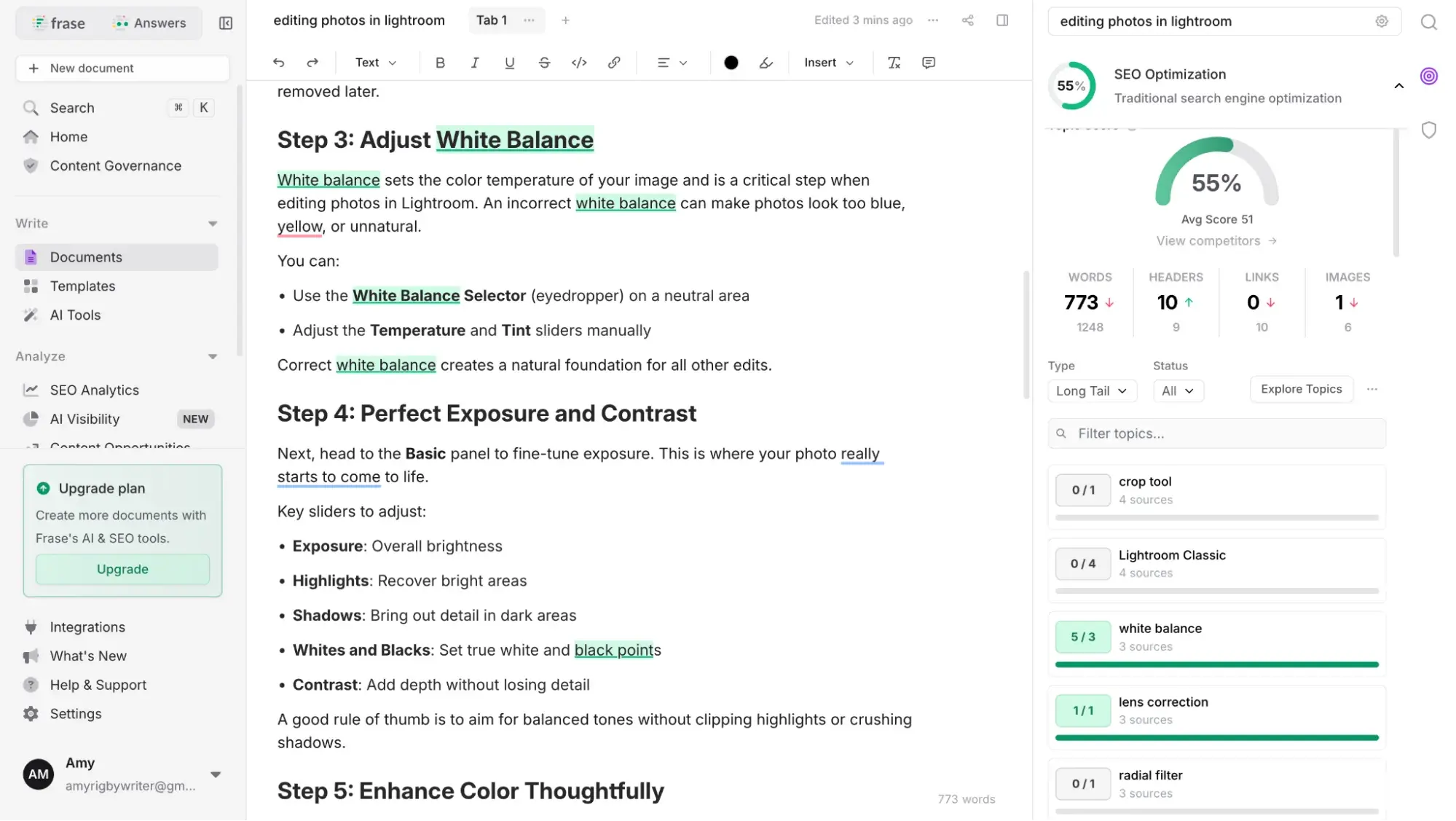Click the undo arrow icon
This screenshot has width=1456, height=821.
coord(278,63)
